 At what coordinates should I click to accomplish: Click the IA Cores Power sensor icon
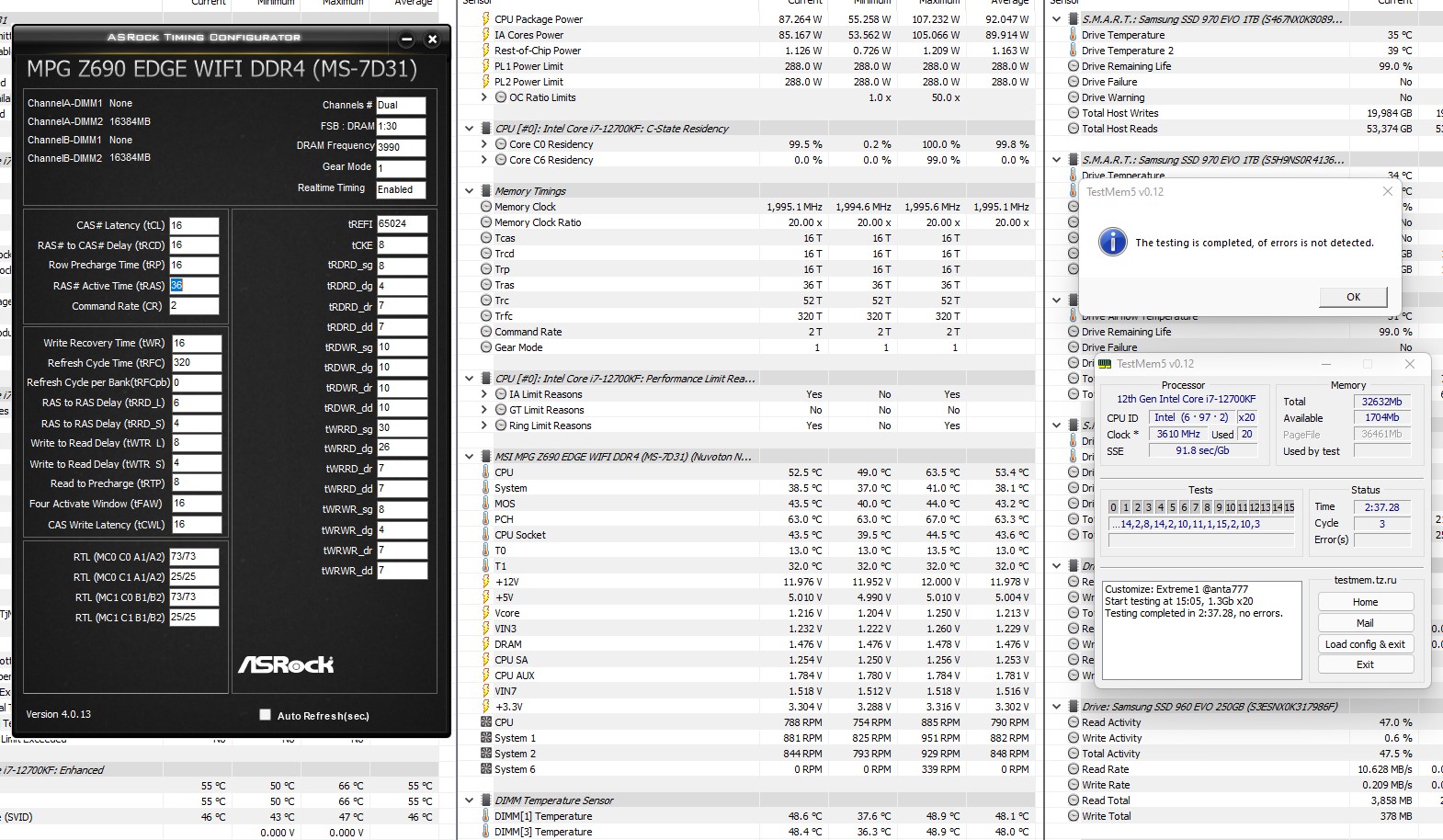tap(486, 35)
